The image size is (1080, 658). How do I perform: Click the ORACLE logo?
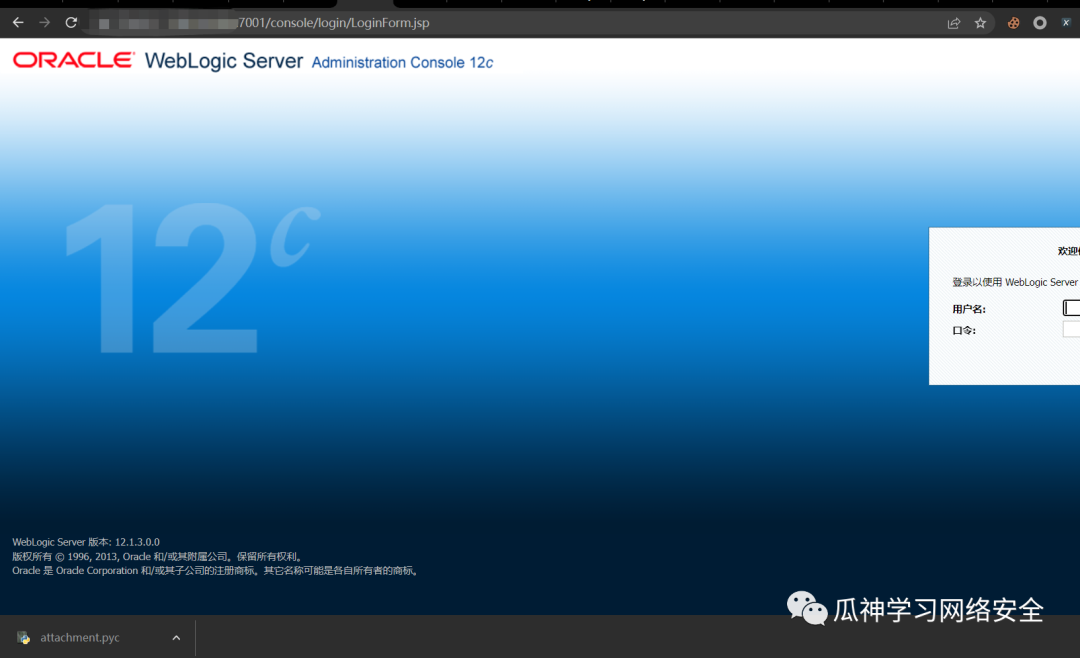point(74,61)
